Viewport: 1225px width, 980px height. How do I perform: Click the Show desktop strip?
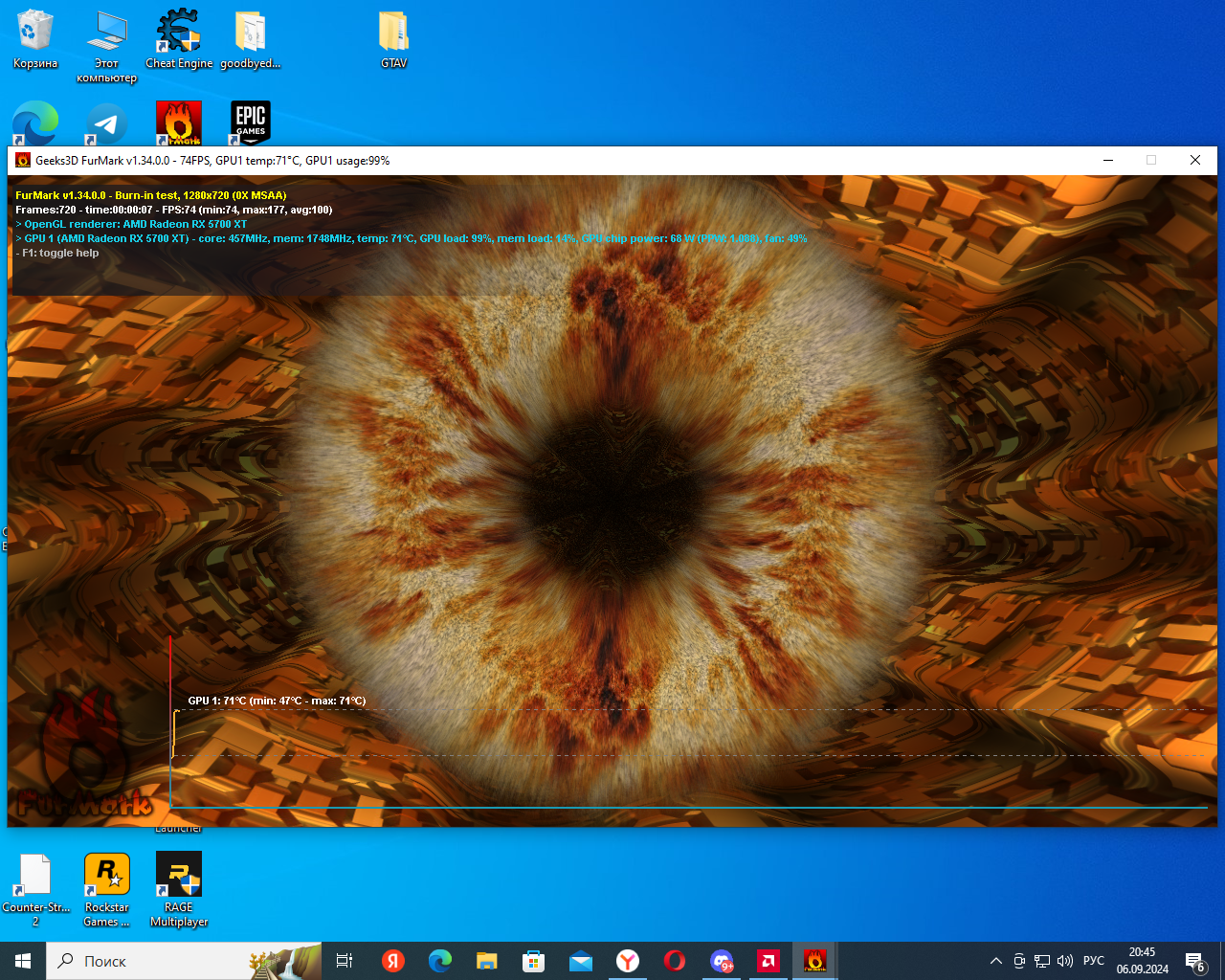point(1222,961)
